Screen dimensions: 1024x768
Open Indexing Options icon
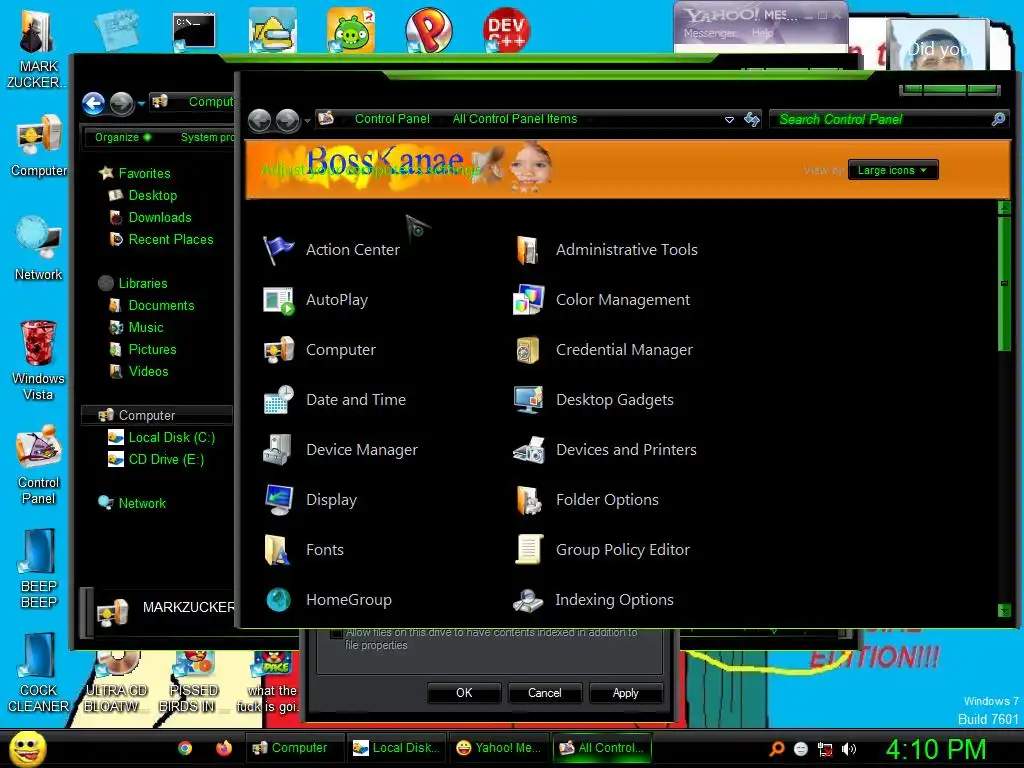(528, 600)
